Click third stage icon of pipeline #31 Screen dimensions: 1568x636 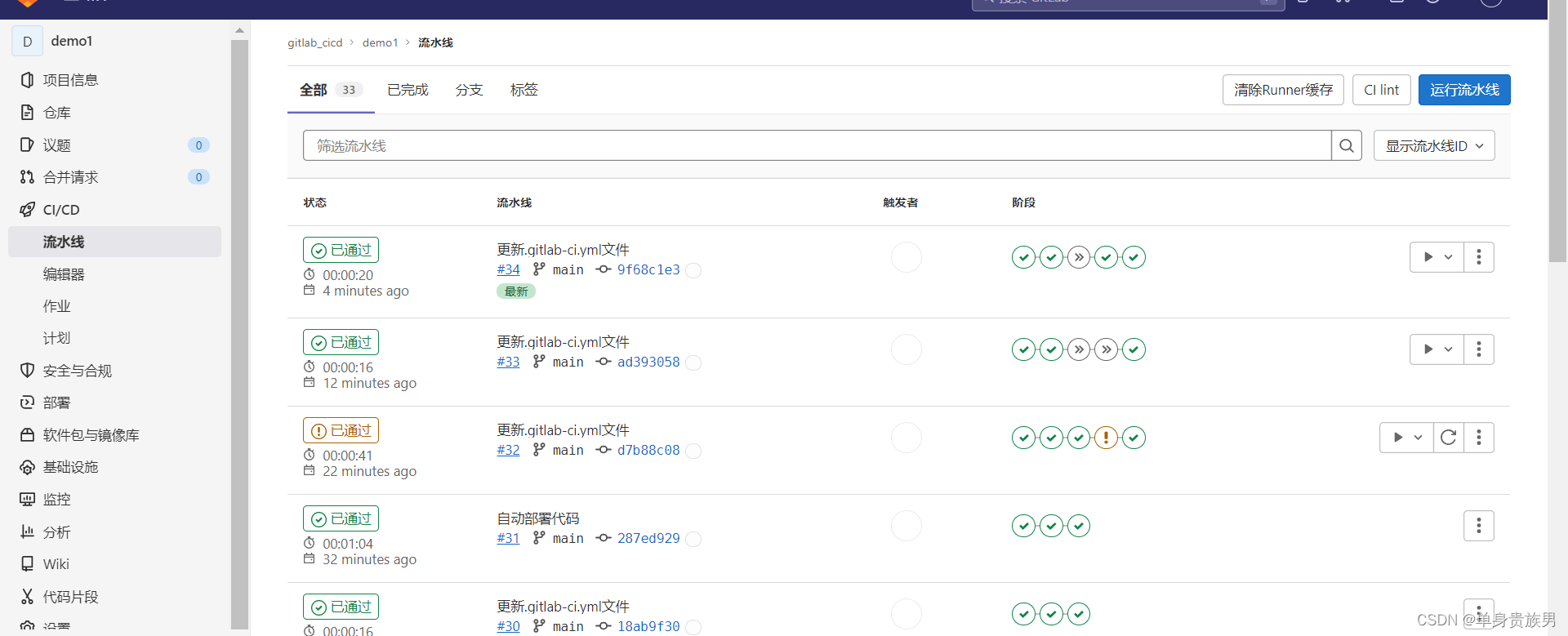[x=1079, y=526]
